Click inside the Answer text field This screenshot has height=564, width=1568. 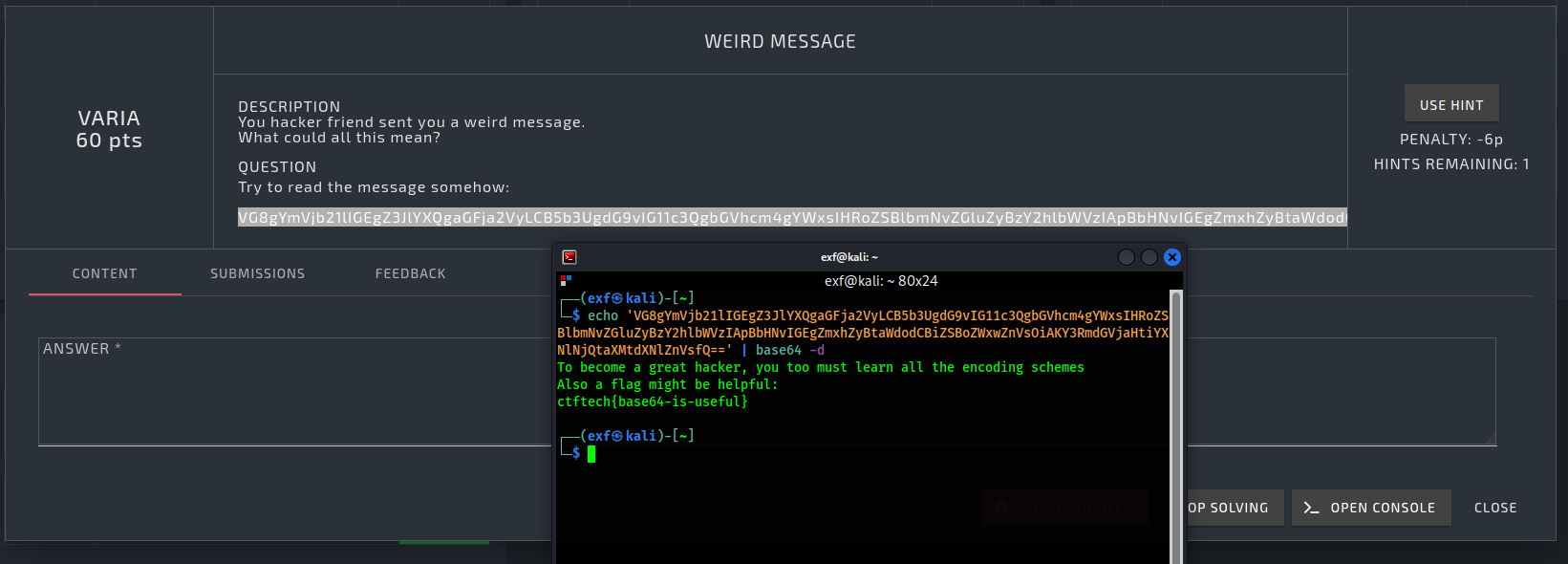[287, 392]
